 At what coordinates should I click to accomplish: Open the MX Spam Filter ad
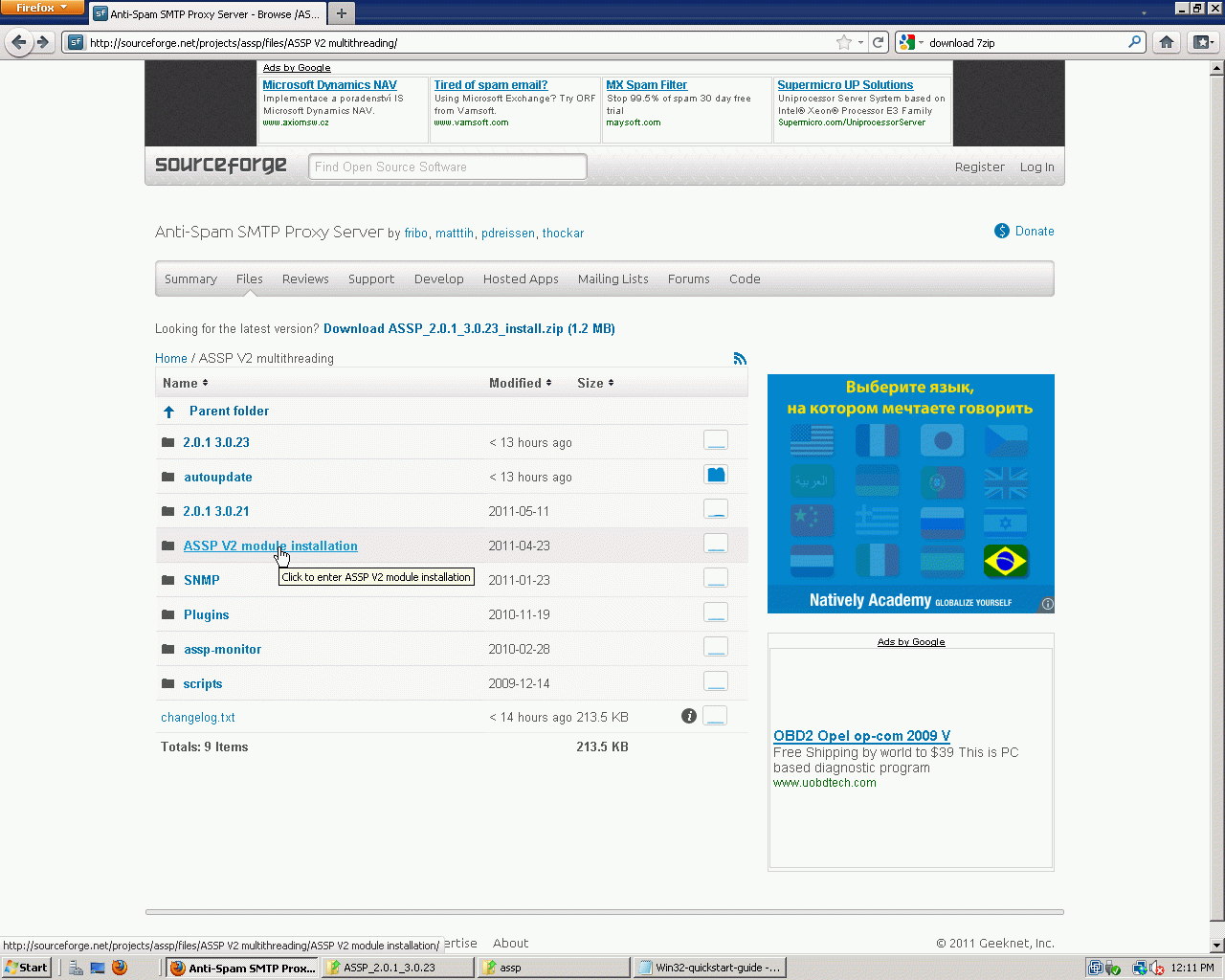click(647, 85)
